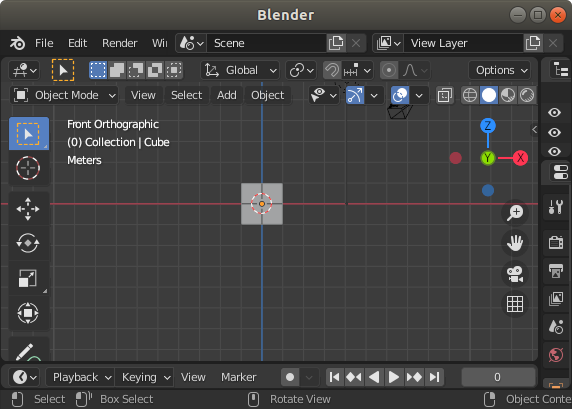Click the Pan view hand icon
This screenshot has width=572, height=409.
515,243
